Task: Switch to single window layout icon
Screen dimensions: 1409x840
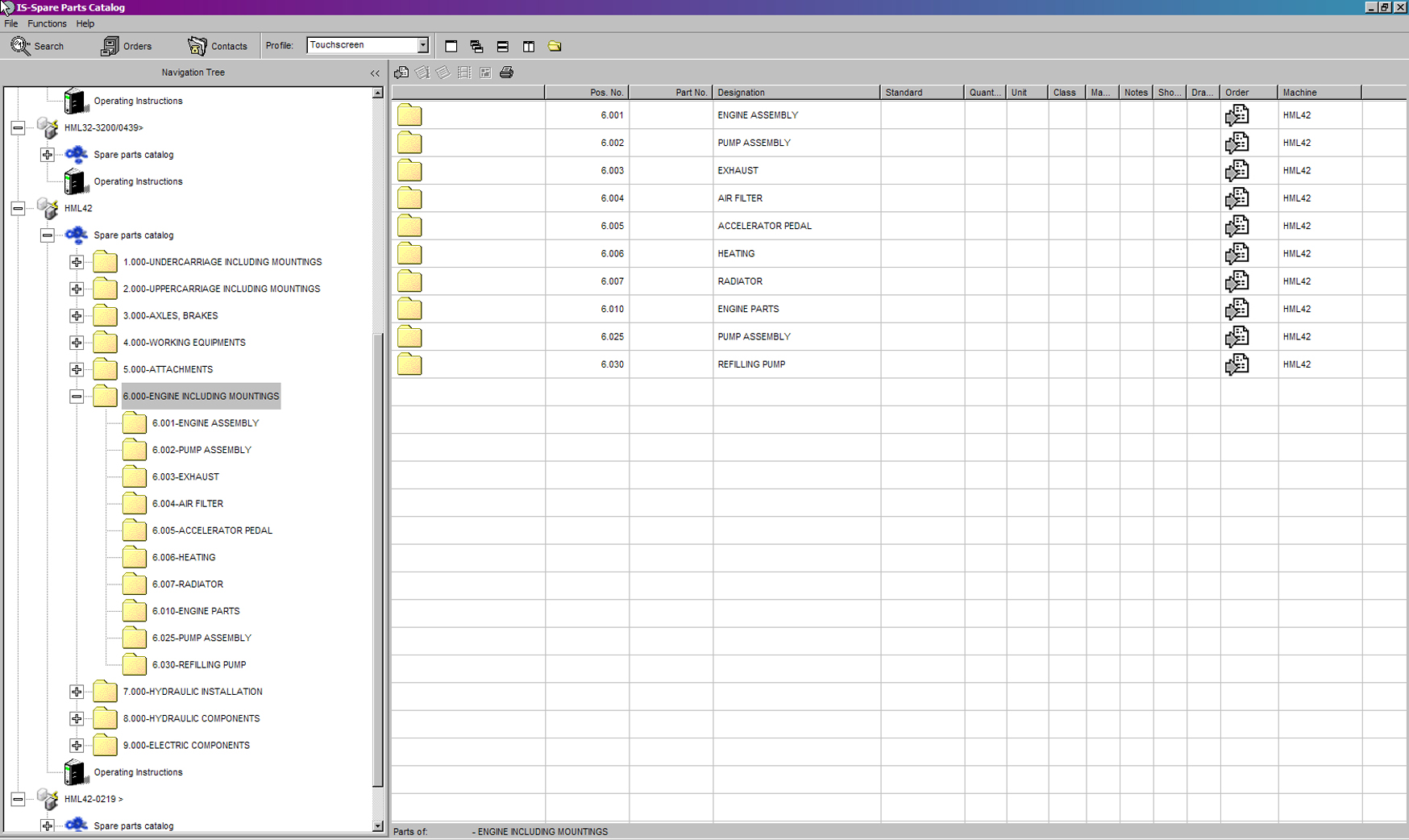Action: 451,47
